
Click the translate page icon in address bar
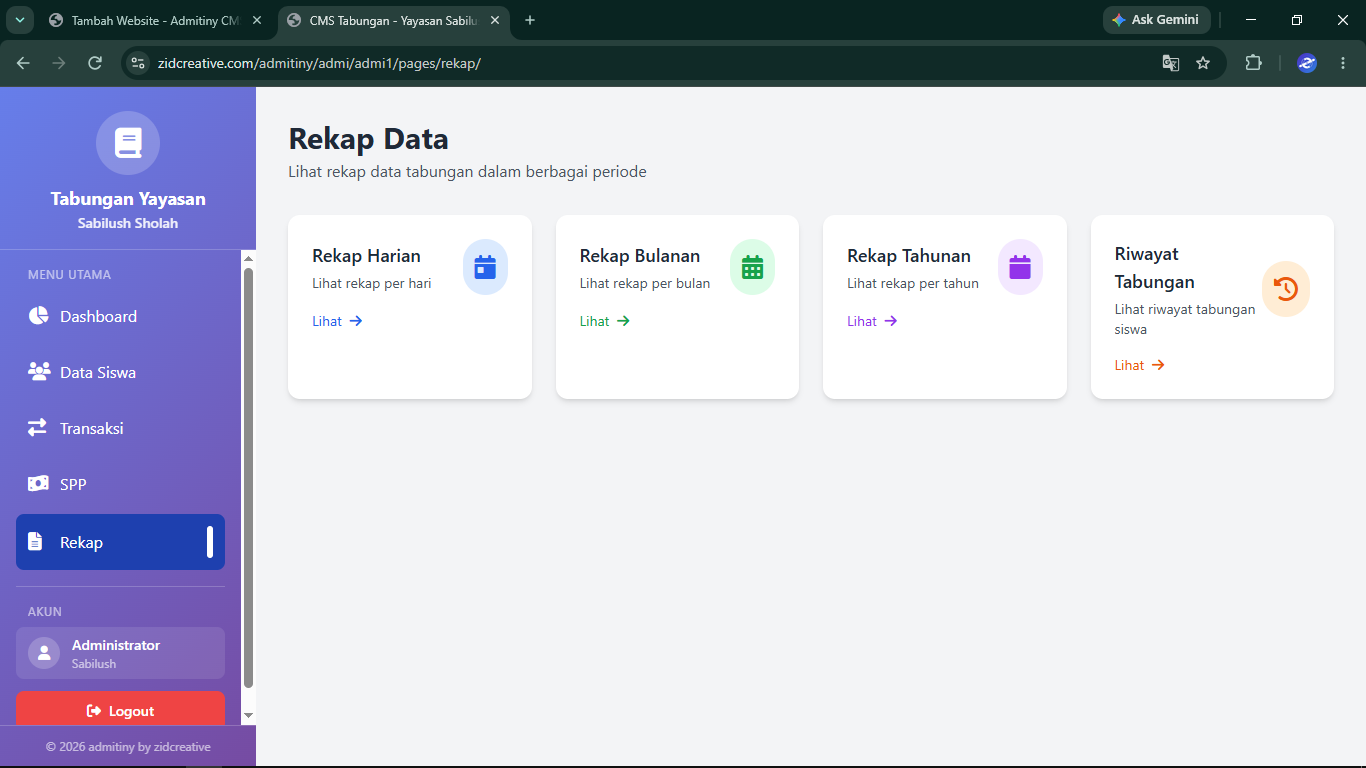coord(1170,63)
